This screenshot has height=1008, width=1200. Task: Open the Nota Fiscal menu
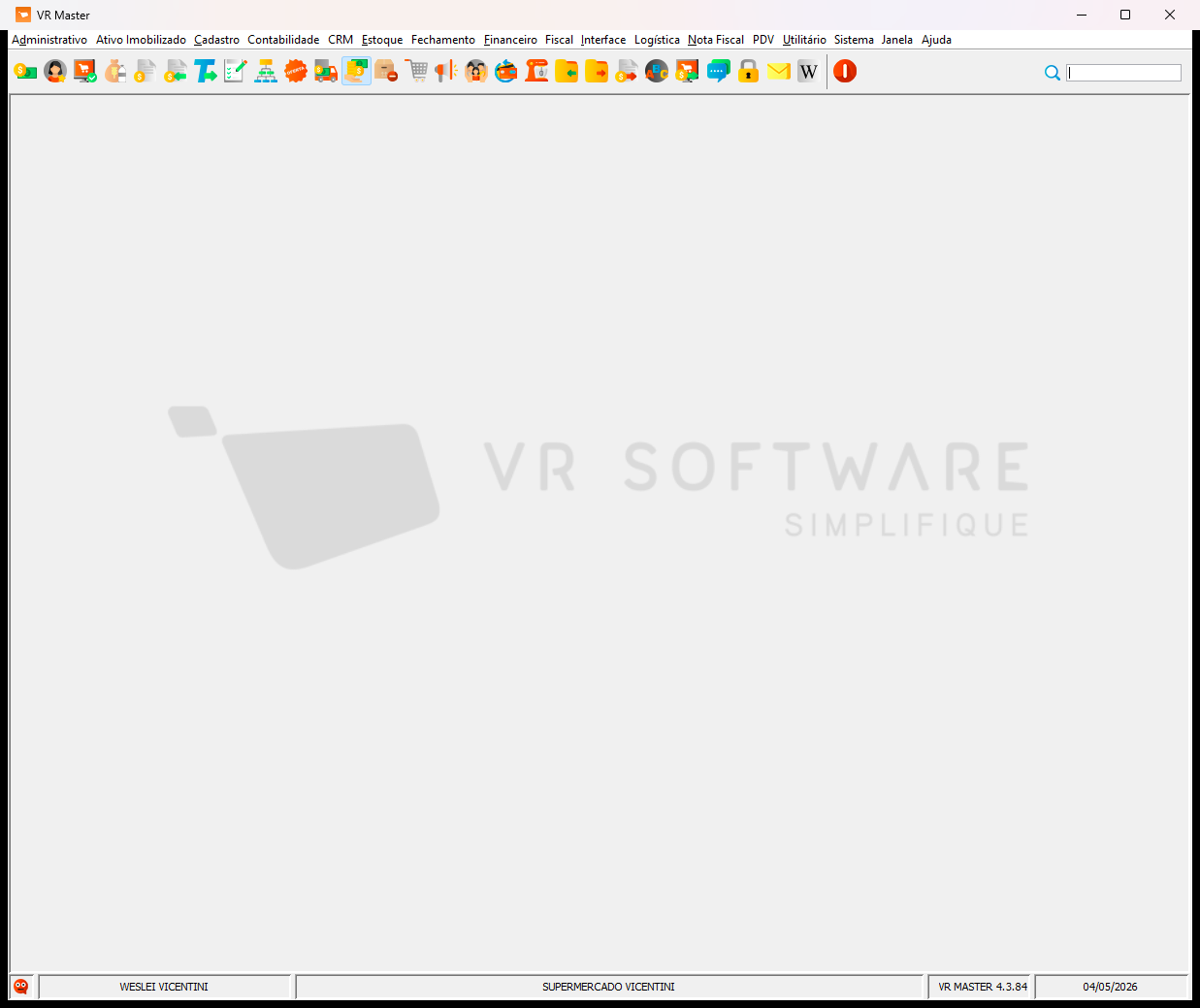click(x=716, y=40)
